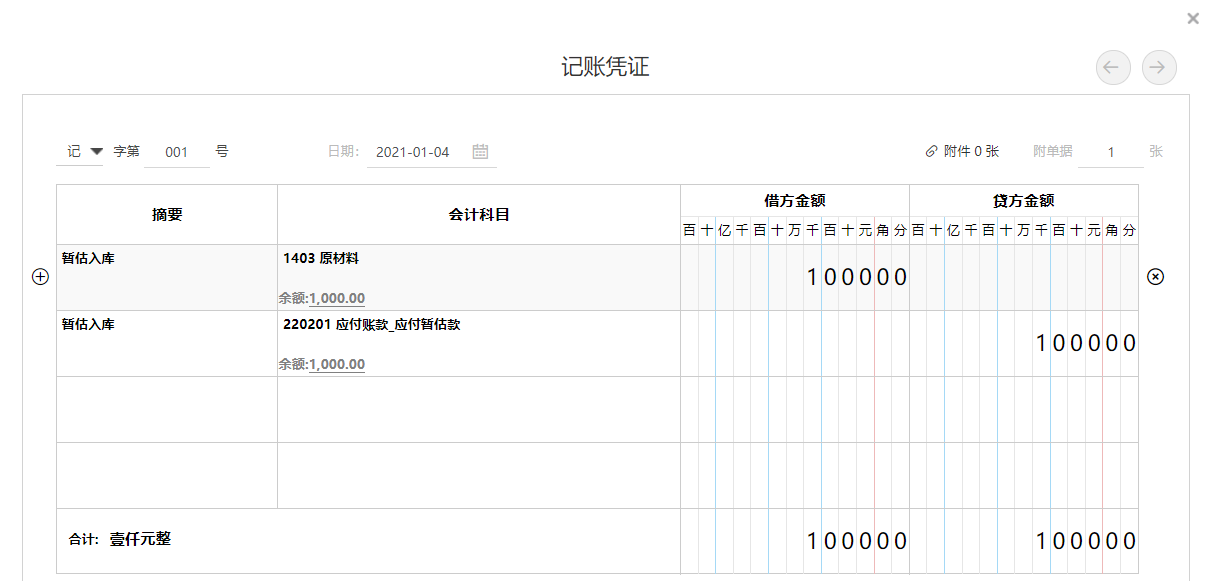Click the credit amount 100000 in second row
This screenshot has width=1216, height=581.
coord(1086,343)
